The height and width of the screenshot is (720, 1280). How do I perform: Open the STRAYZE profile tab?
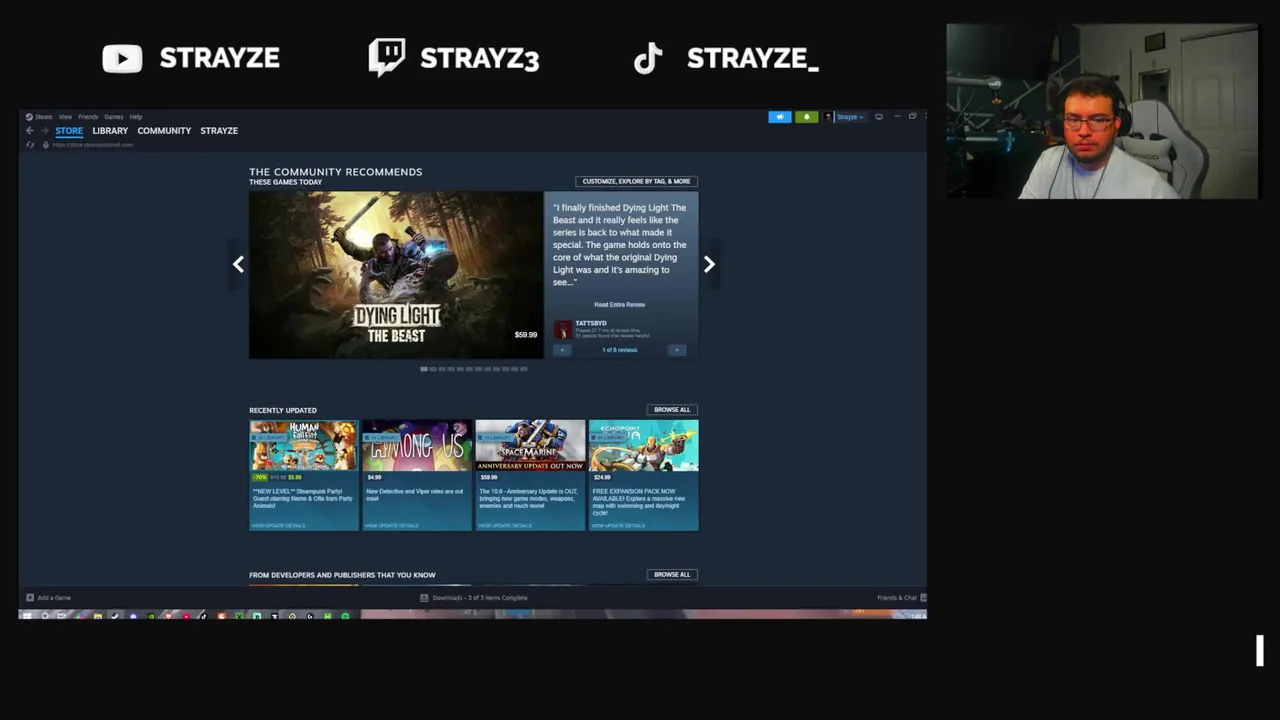tap(219, 131)
